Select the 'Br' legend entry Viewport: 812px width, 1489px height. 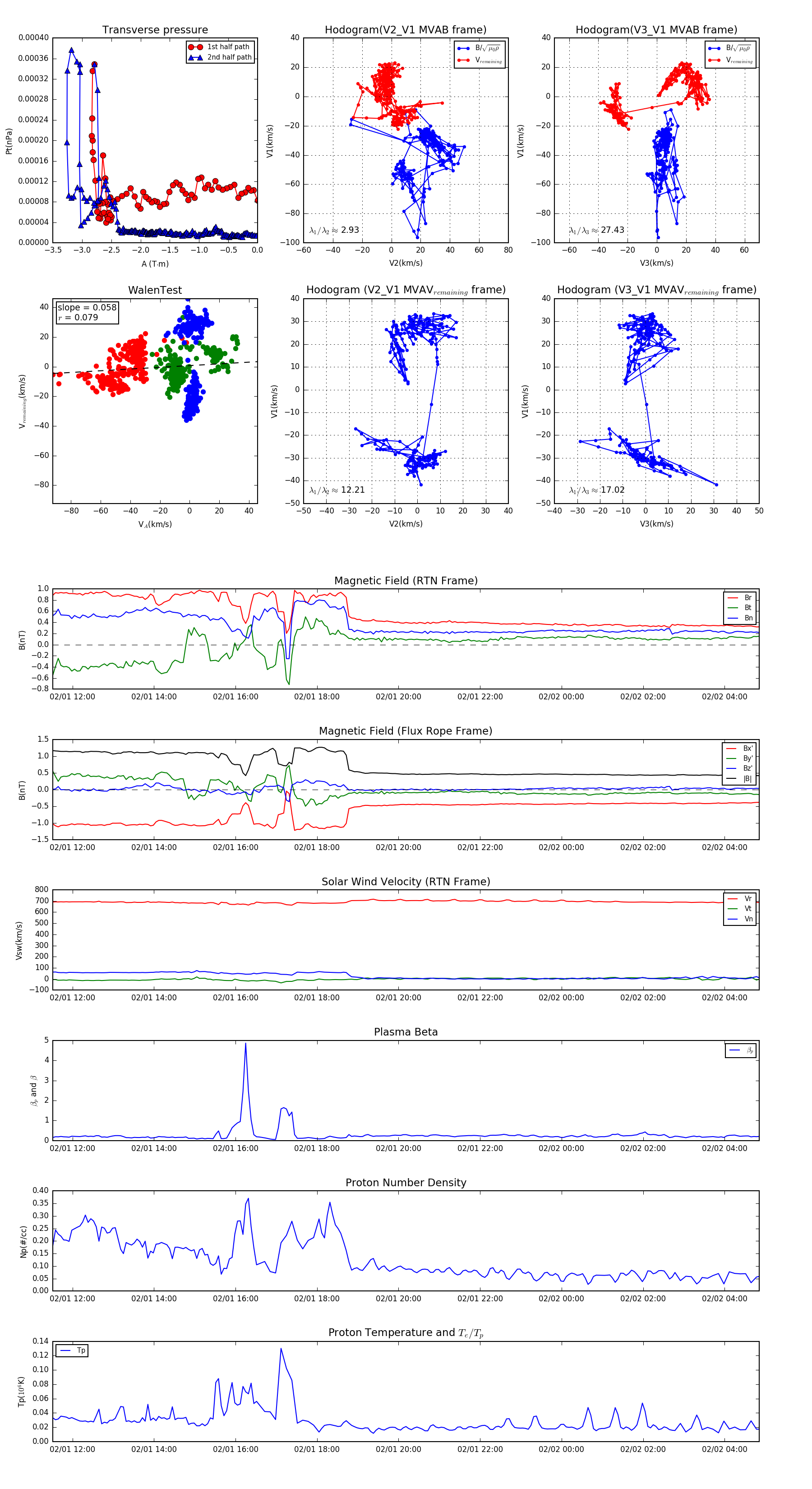(x=740, y=598)
